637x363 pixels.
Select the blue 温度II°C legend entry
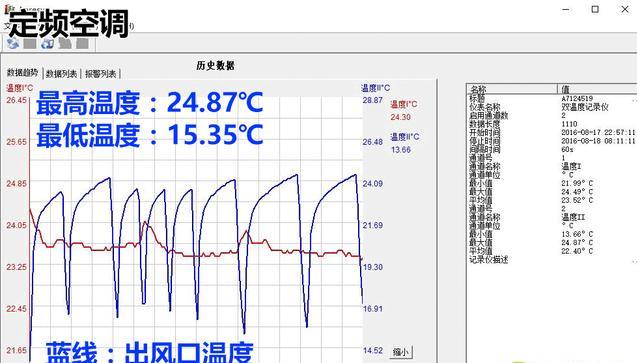click(x=405, y=137)
